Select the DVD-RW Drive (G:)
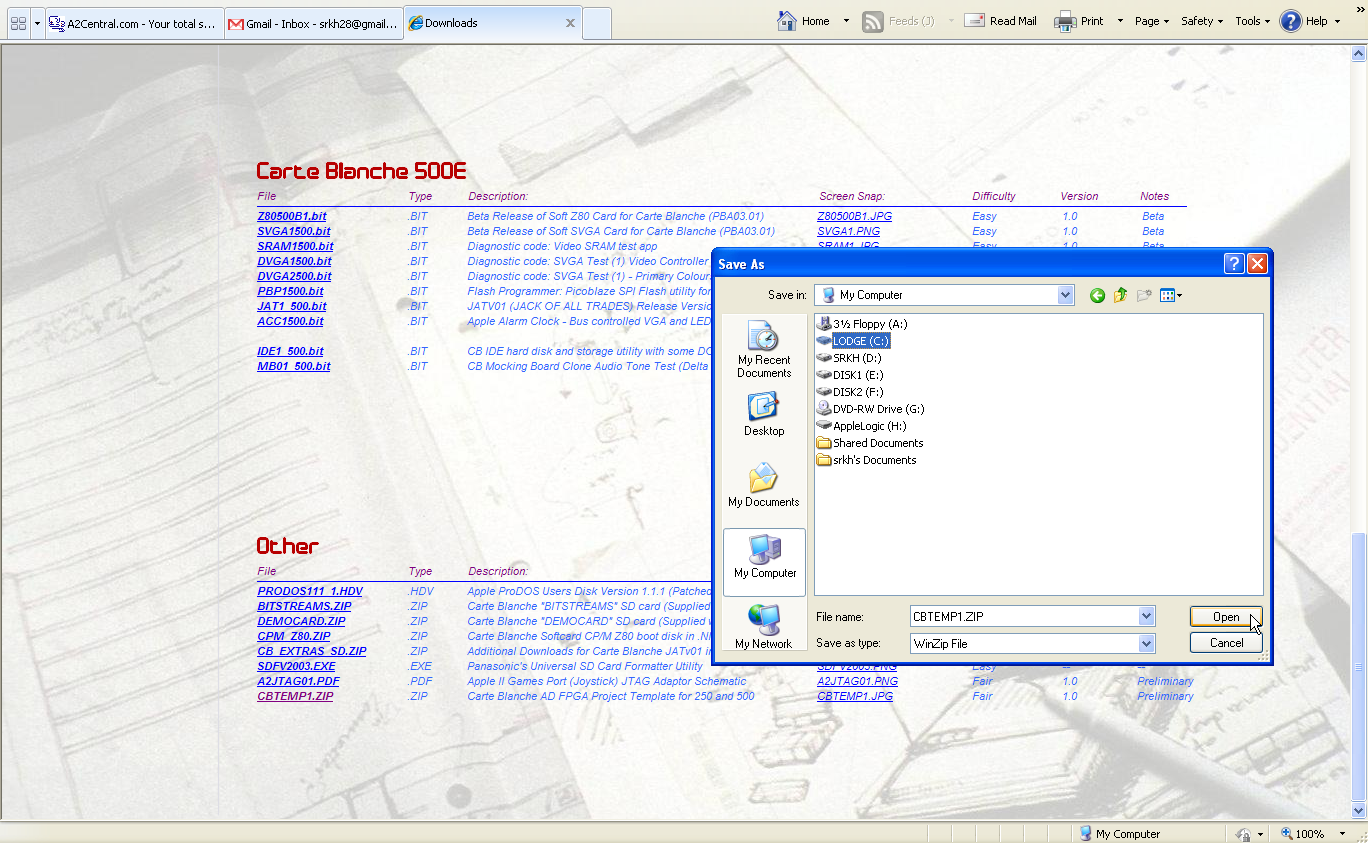 pyautogui.click(x=870, y=409)
